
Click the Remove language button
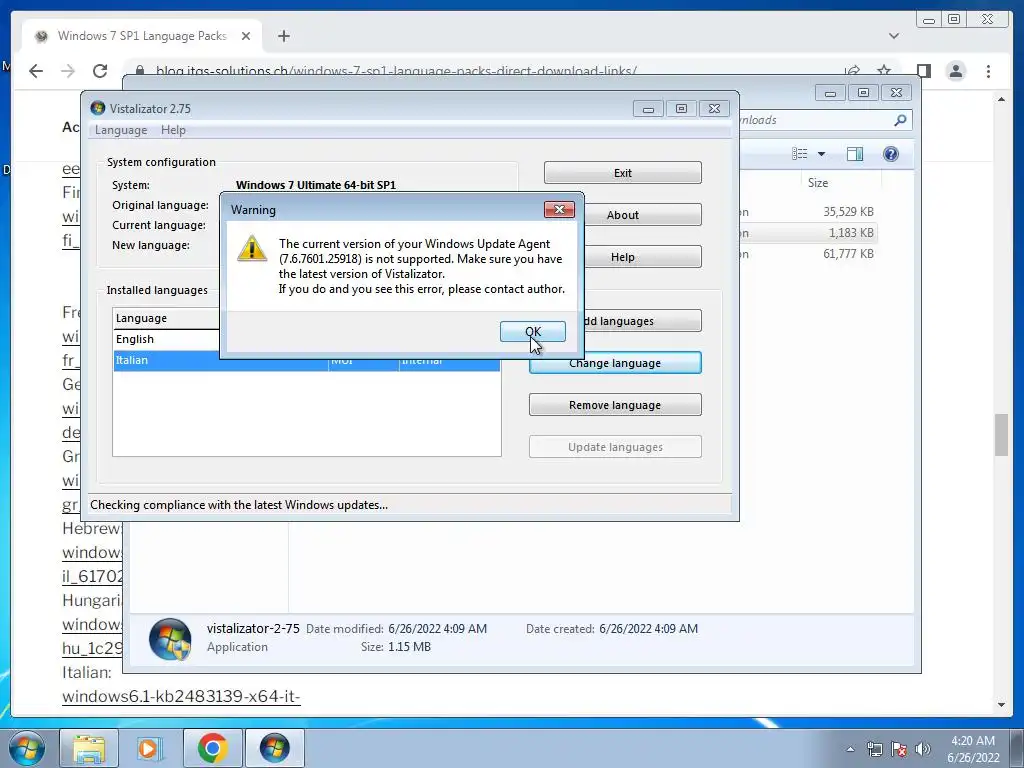pyautogui.click(x=615, y=405)
